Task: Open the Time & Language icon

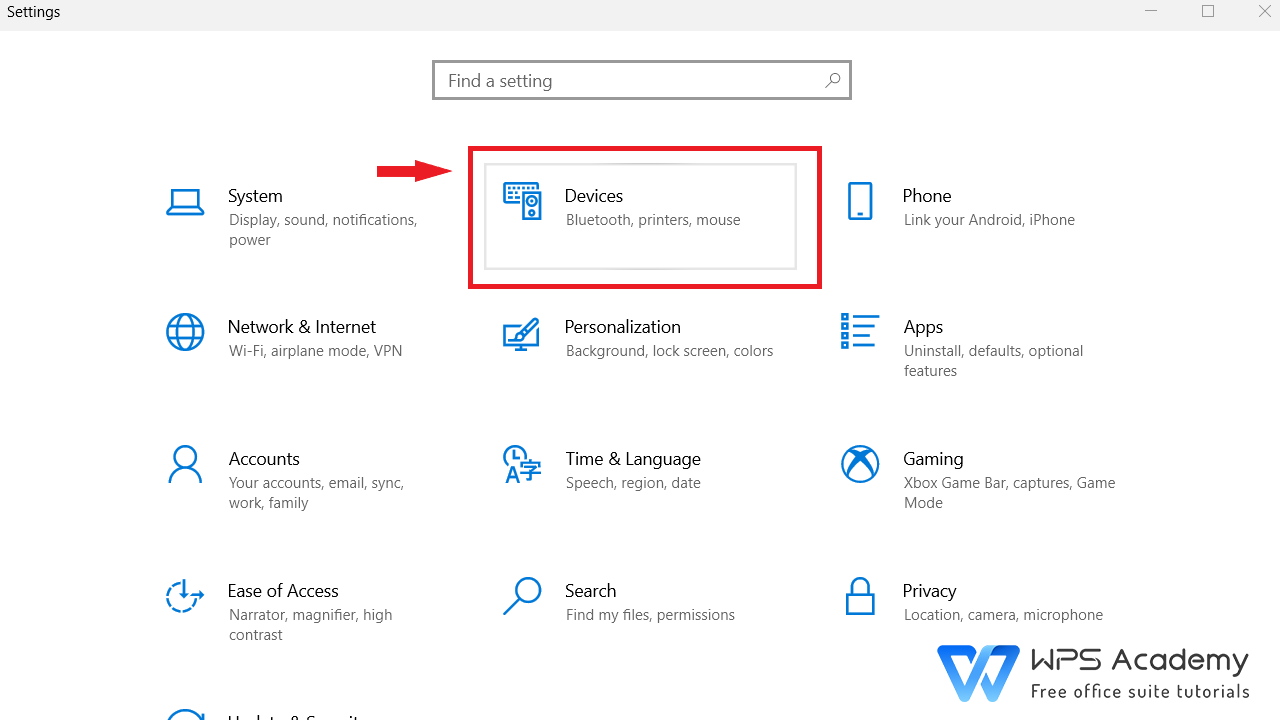Action: [x=522, y=464]
